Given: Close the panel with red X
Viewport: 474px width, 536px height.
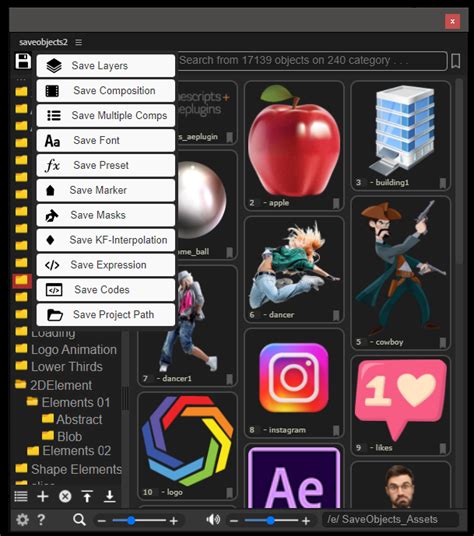Looking at the screenshot, I should click(x=452, y=21).
